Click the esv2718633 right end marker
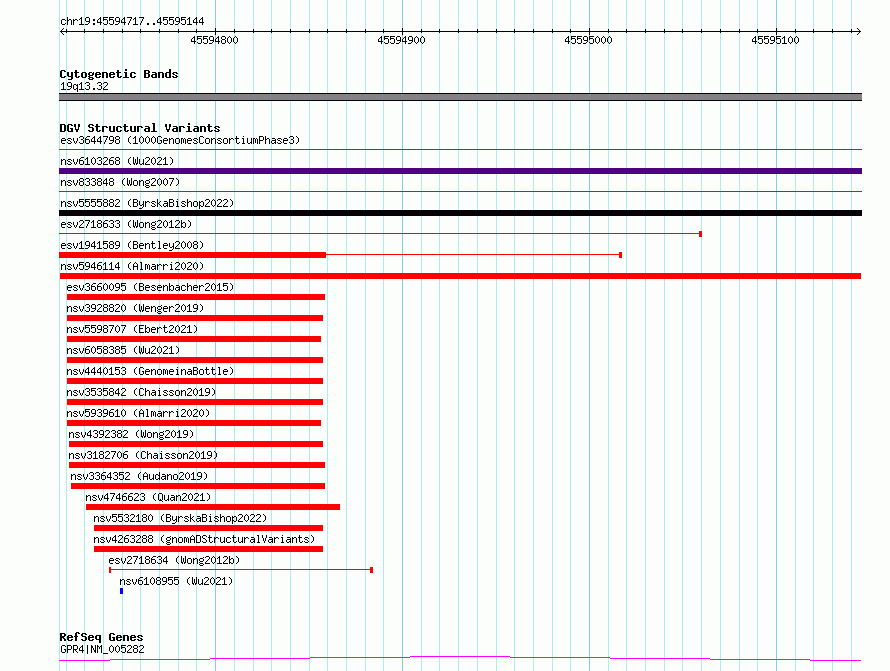The height and width of the screenshot is (671, 890). [x=700, y=234]
